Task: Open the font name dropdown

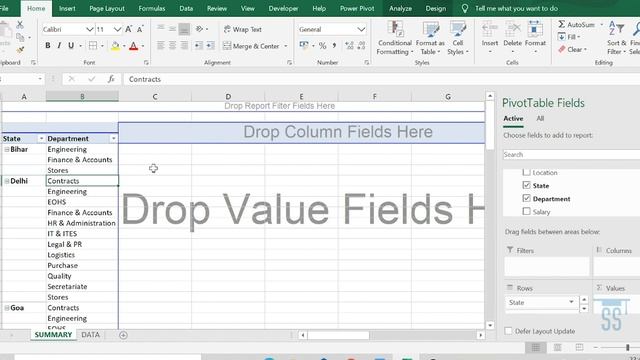Action: pos(89,29)
